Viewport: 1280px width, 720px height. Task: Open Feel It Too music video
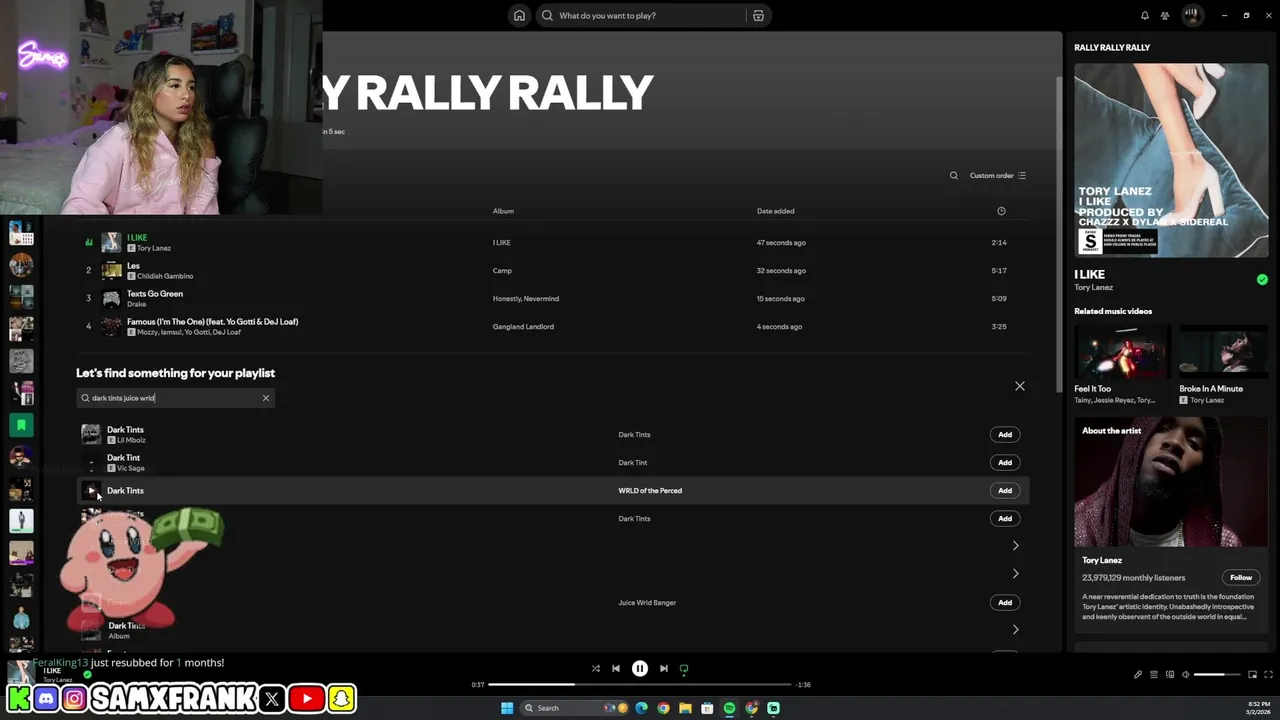(1122, 350)
